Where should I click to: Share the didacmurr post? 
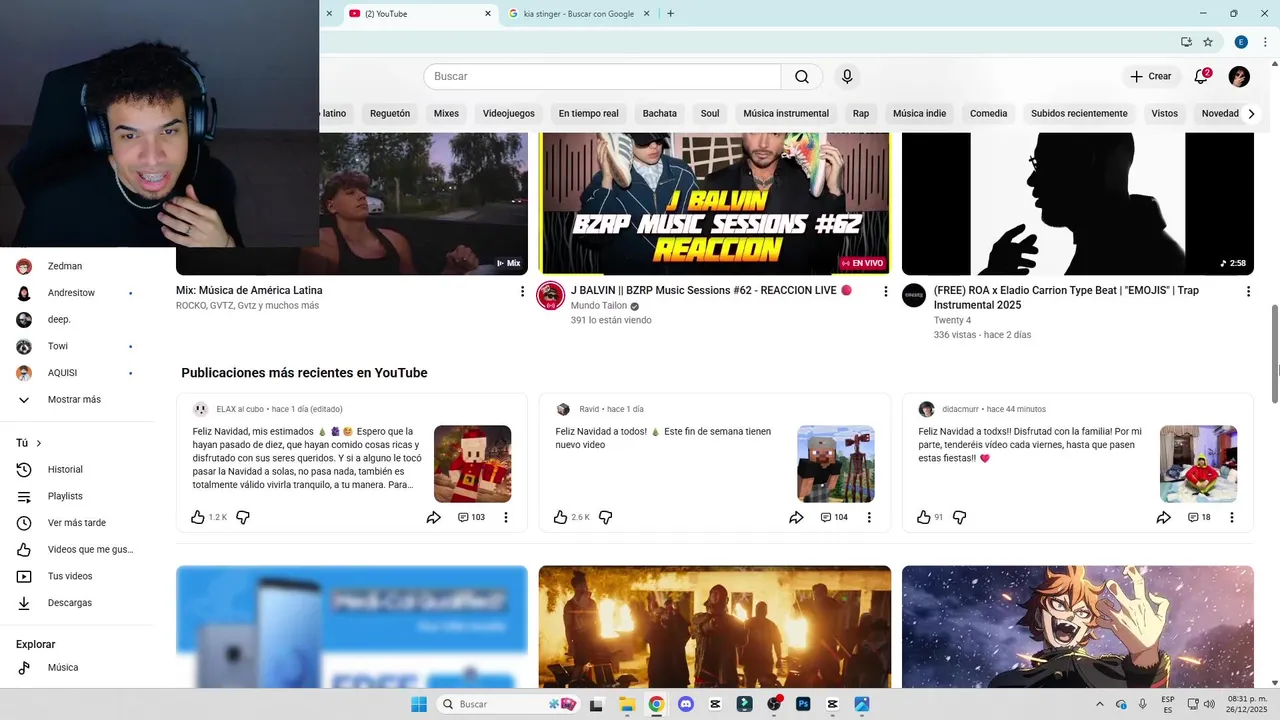click(1164, 517)
